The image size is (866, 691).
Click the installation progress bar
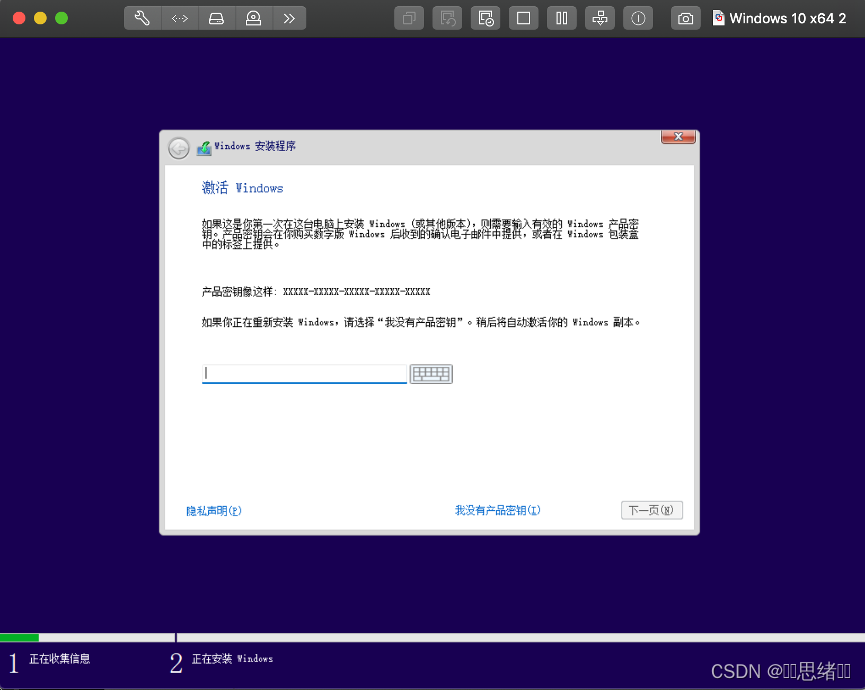coord(432,637)
